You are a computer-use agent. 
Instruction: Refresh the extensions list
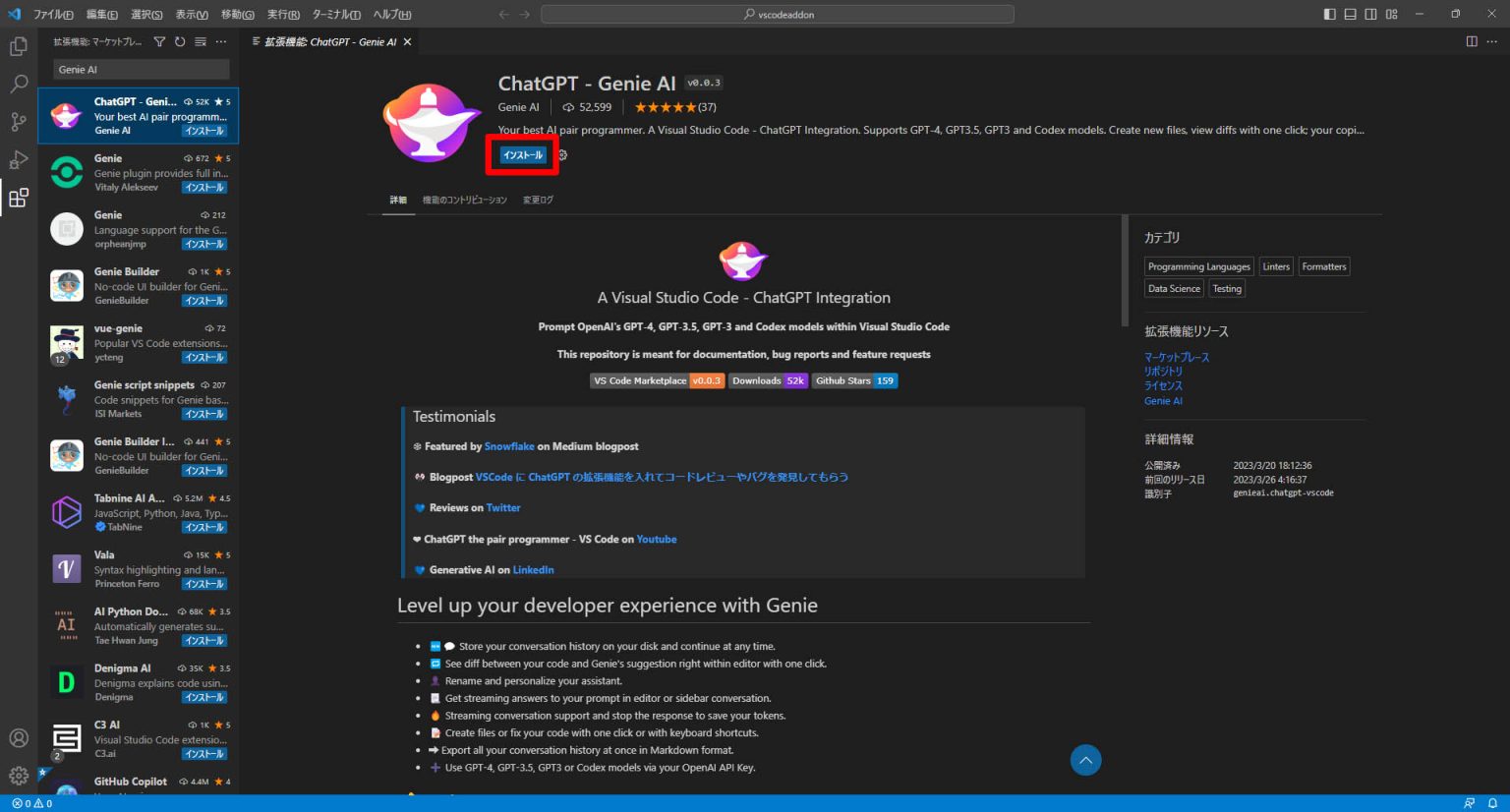point(179,41)
